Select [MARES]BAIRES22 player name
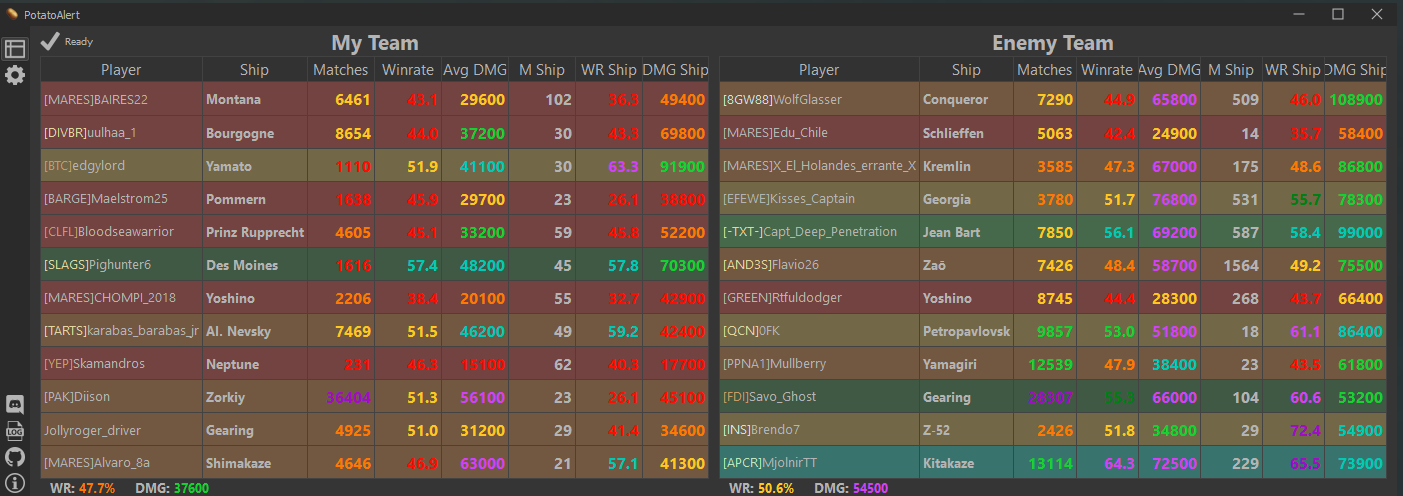 96,100
